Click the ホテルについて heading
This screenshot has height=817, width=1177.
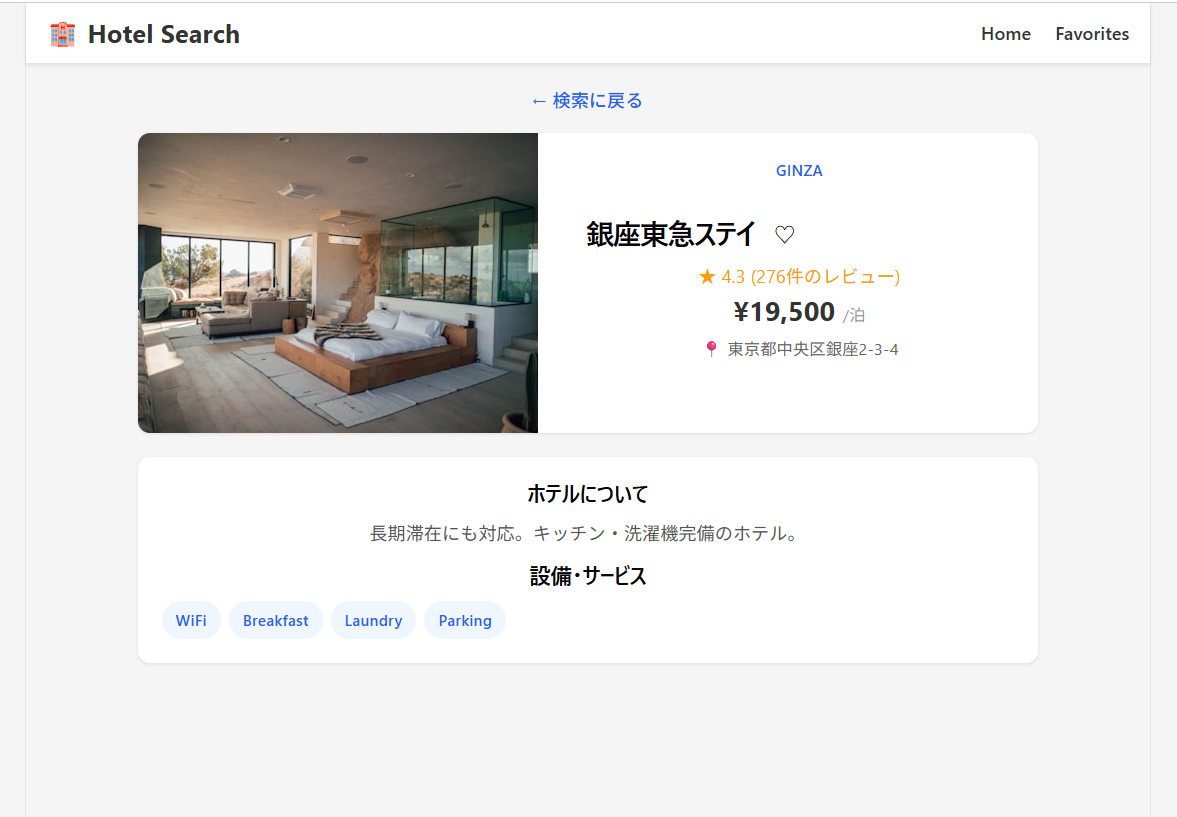coord(588,494)
